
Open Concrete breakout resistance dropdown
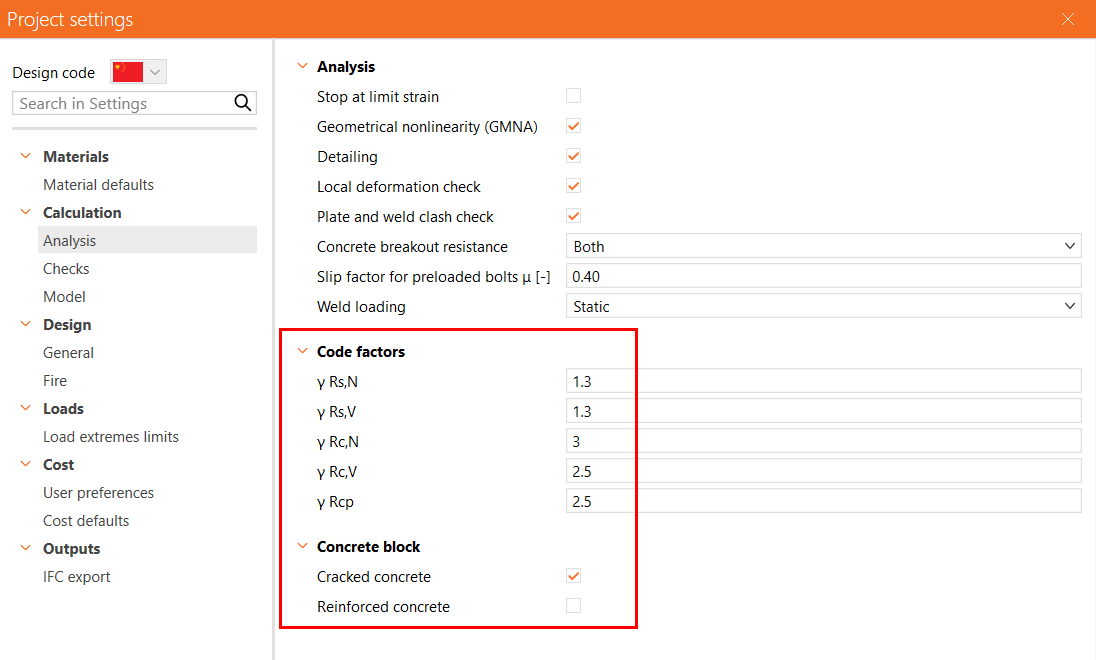(x=823, y=246)
